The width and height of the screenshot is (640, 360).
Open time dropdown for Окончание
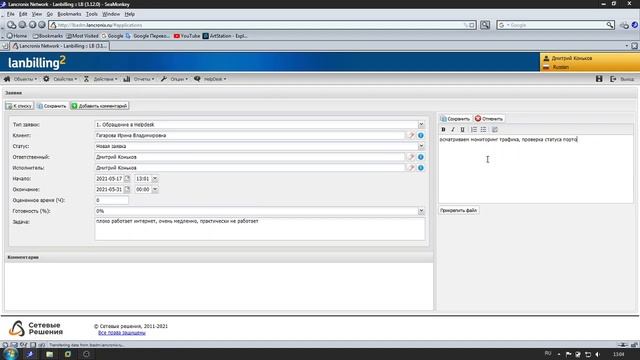pyautogui.click(x=155, y=189)
